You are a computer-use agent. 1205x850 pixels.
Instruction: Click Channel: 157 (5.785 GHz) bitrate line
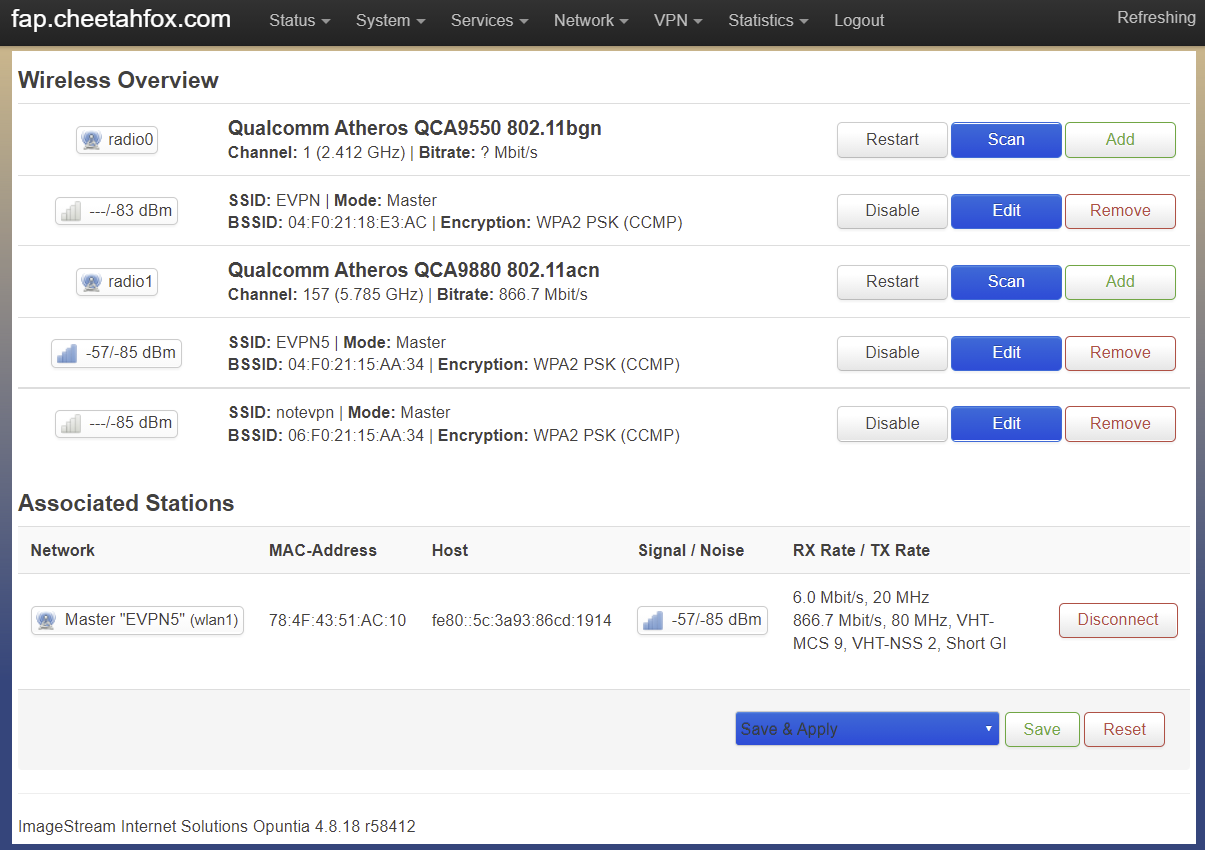coord(408,295)
